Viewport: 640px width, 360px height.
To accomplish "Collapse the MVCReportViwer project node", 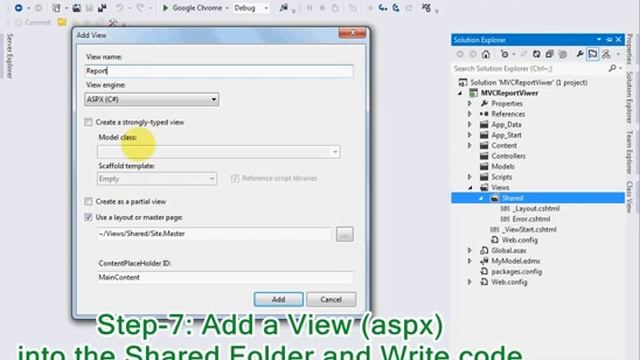I will point(460,93).
